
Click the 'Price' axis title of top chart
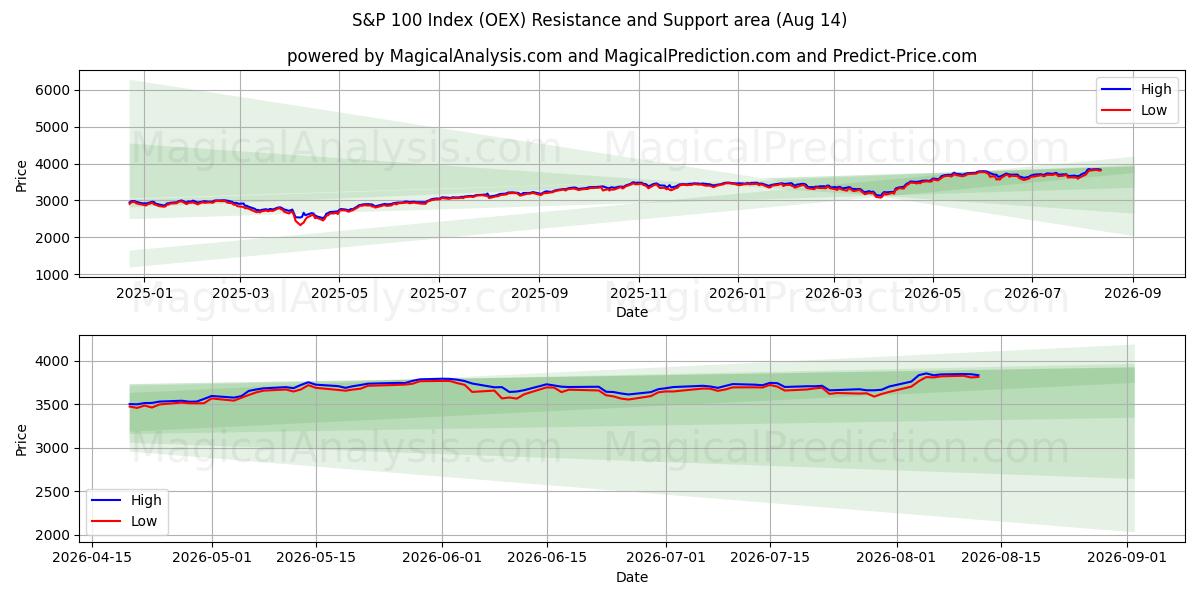[x=22, y=175]
